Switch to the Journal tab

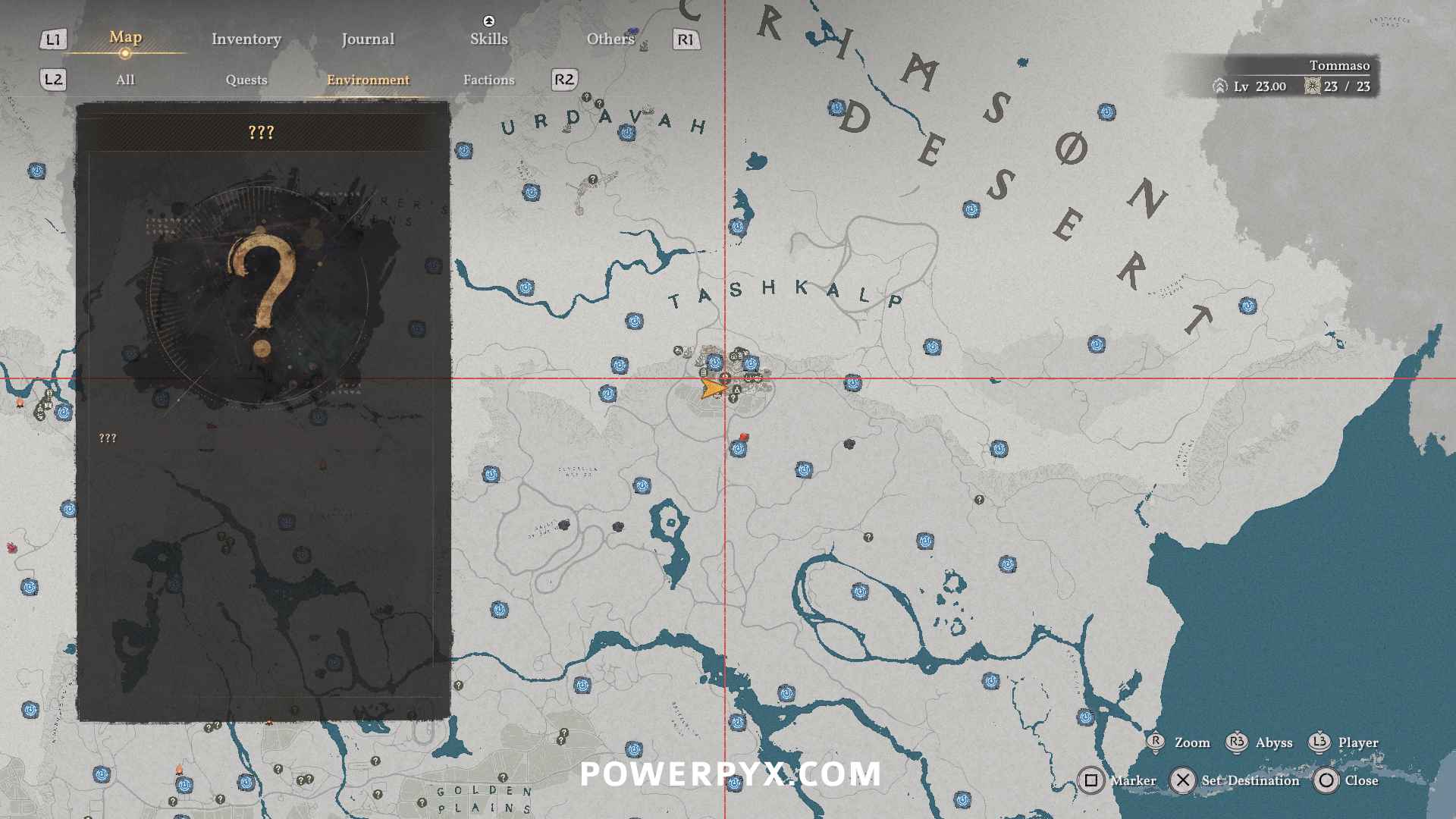[x=367, y=39]
